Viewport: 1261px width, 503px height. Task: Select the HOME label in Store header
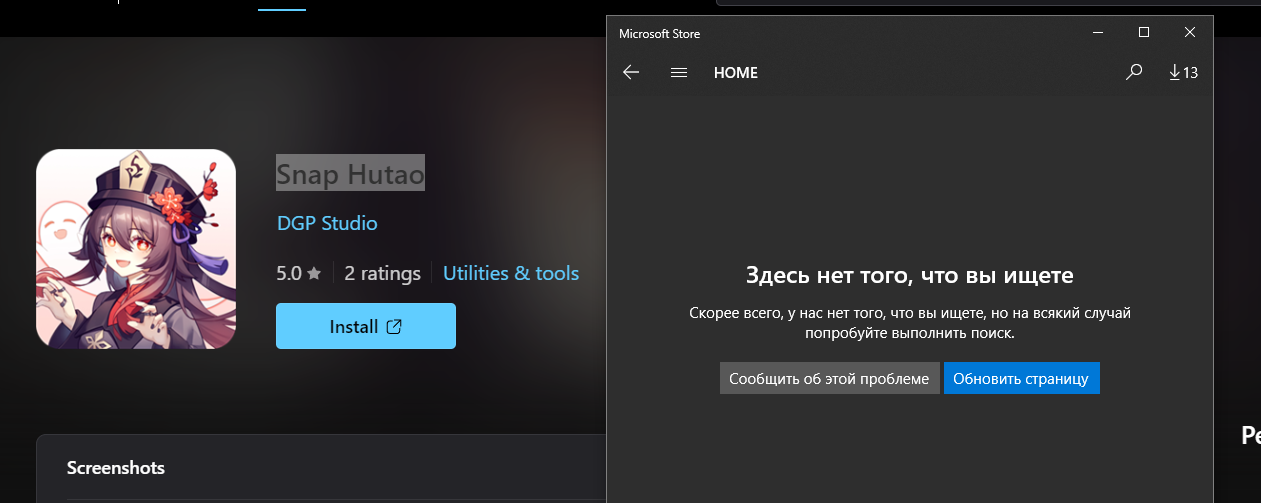(736, 73)
